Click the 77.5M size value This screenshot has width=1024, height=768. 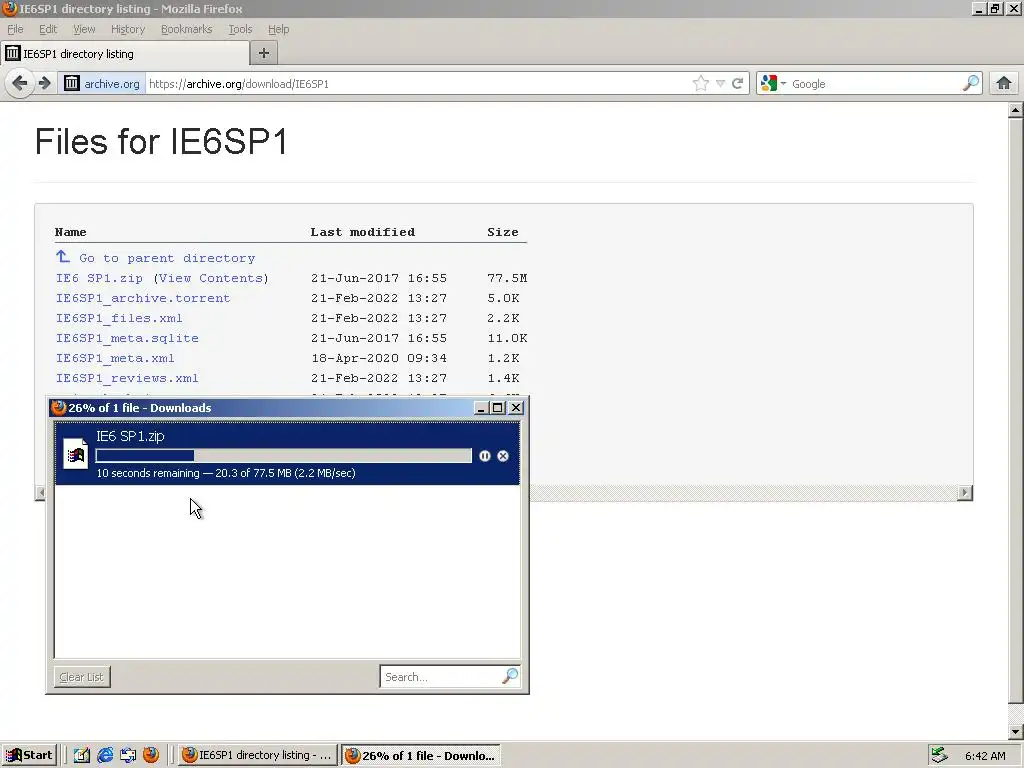(507, 278)
